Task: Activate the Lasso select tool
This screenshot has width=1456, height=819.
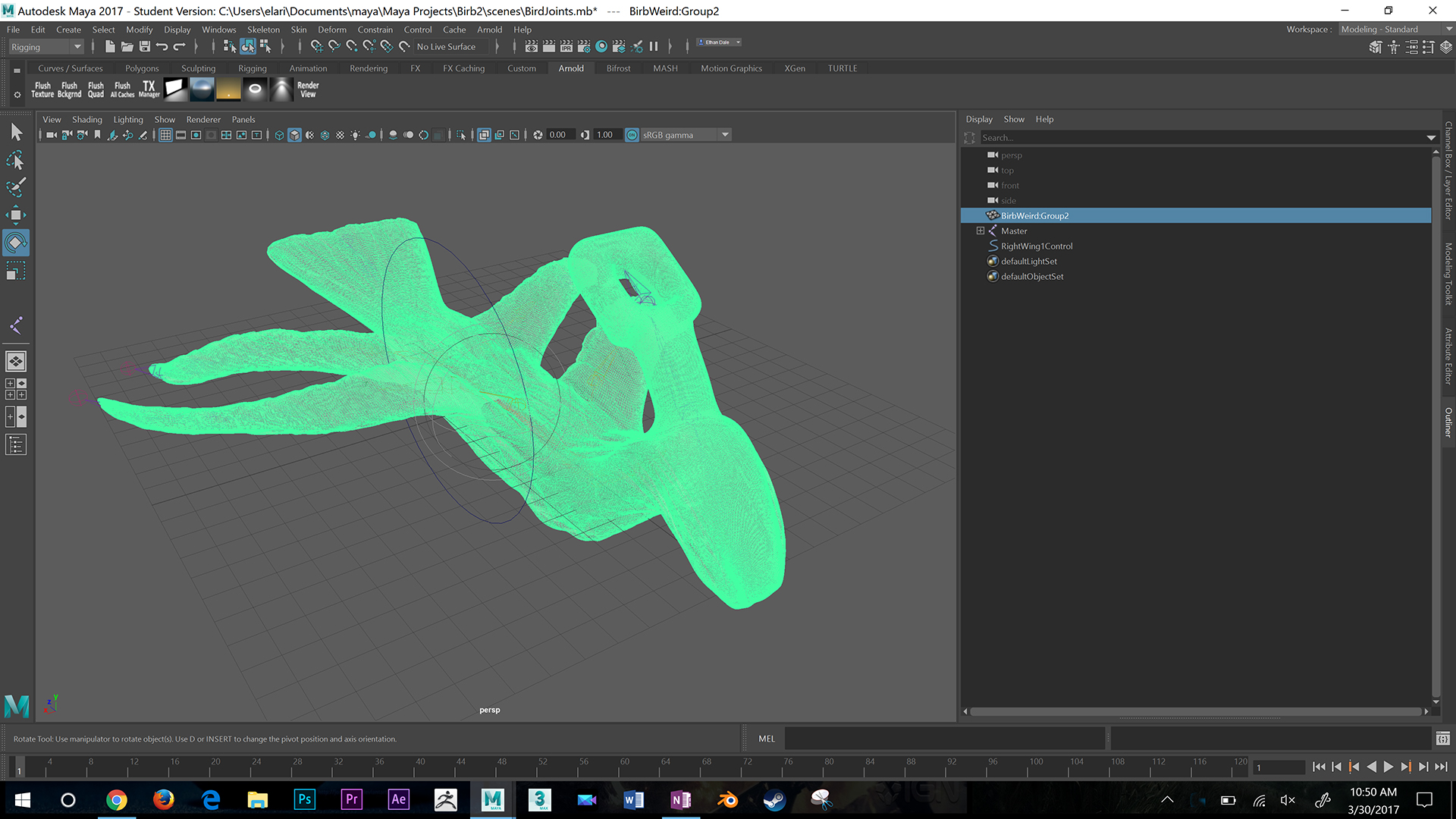Action: coord(16,160)
